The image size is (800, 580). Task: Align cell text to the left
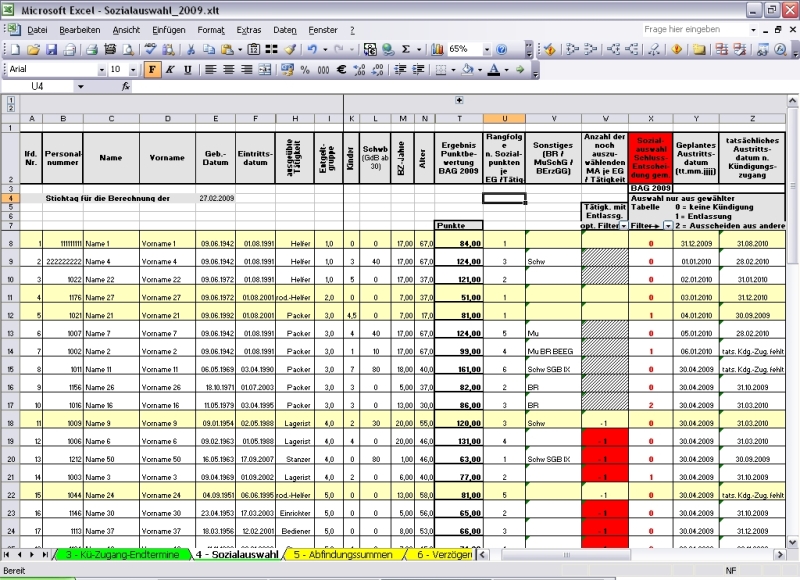point(210,70)
